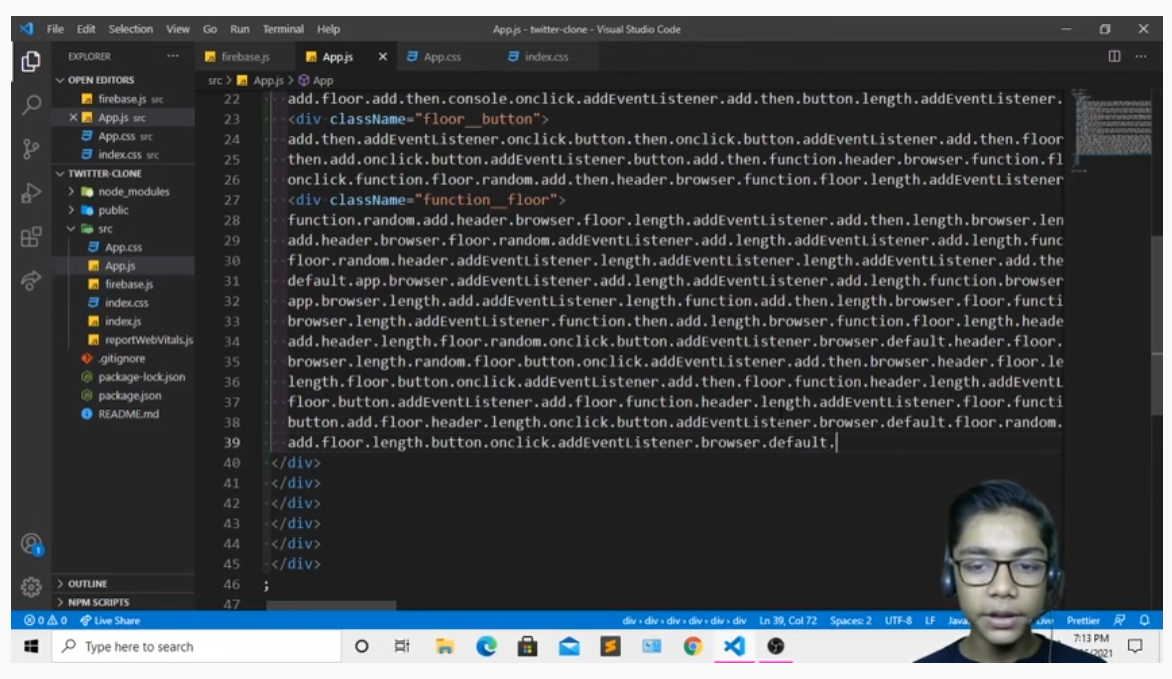
Task: Open Task View on the taskbar
Action: coord(402,646)
